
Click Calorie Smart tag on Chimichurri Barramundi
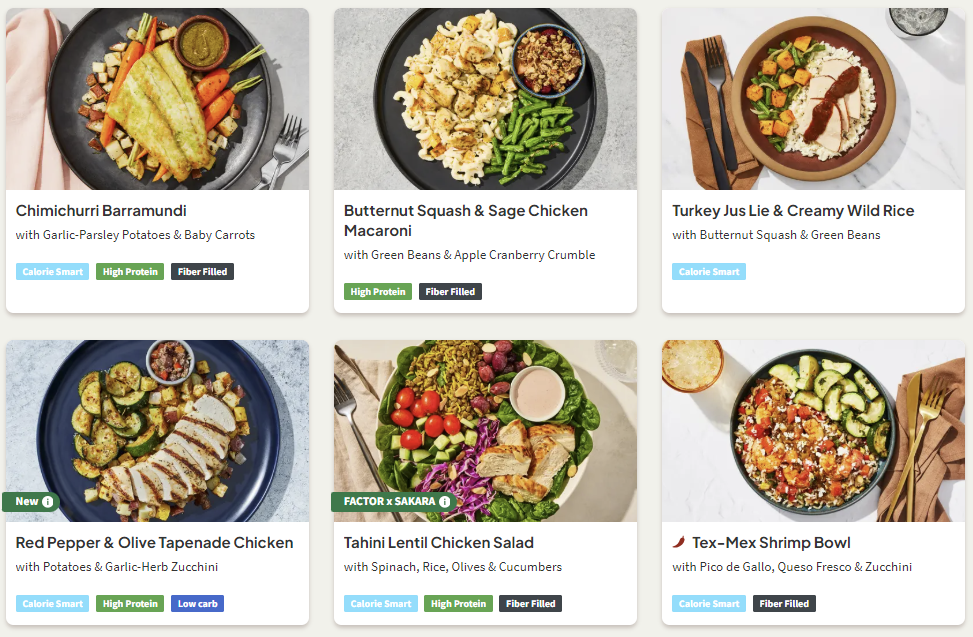53,272
